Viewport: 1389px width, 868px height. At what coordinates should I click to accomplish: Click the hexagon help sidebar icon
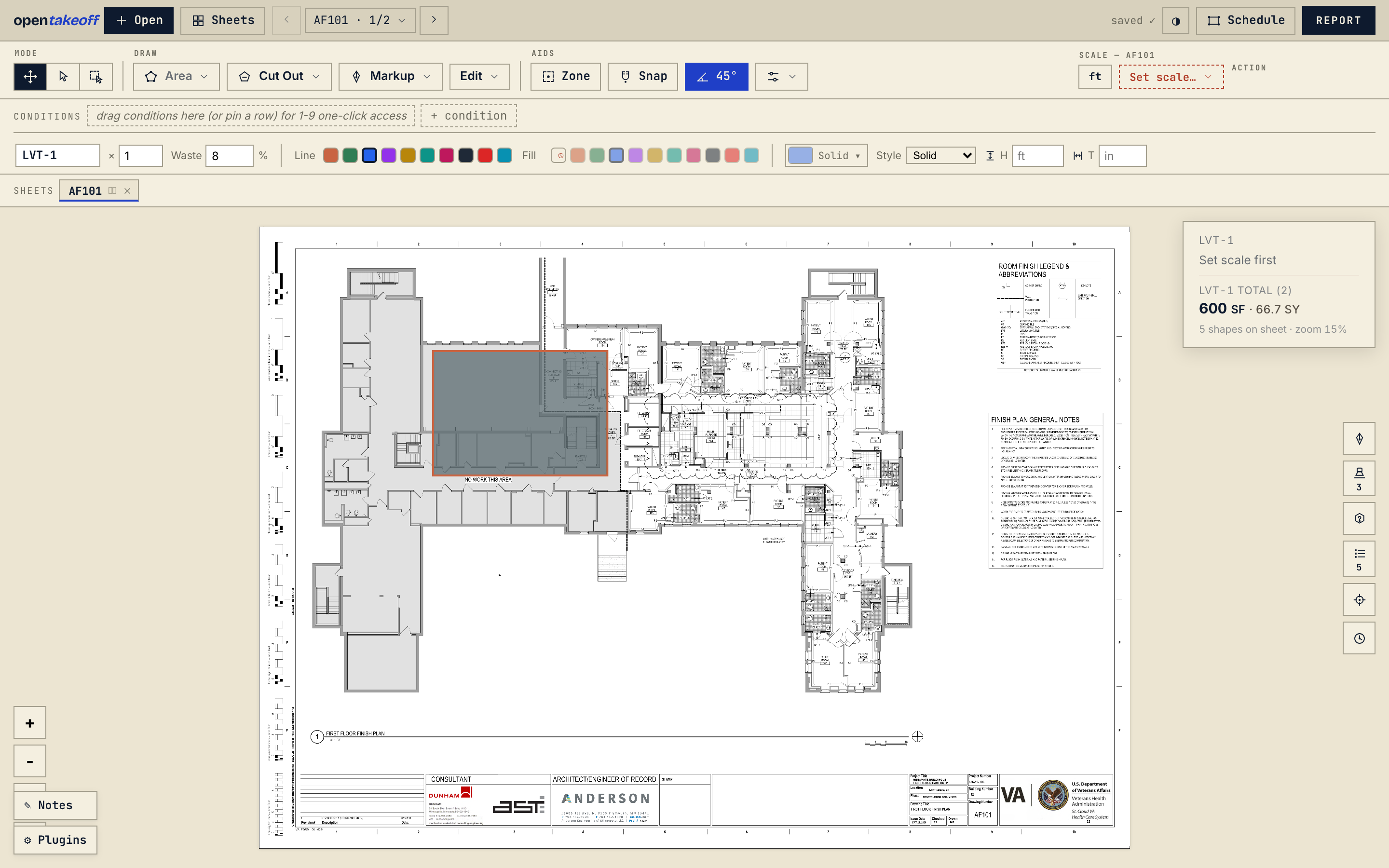point(1359,518)
